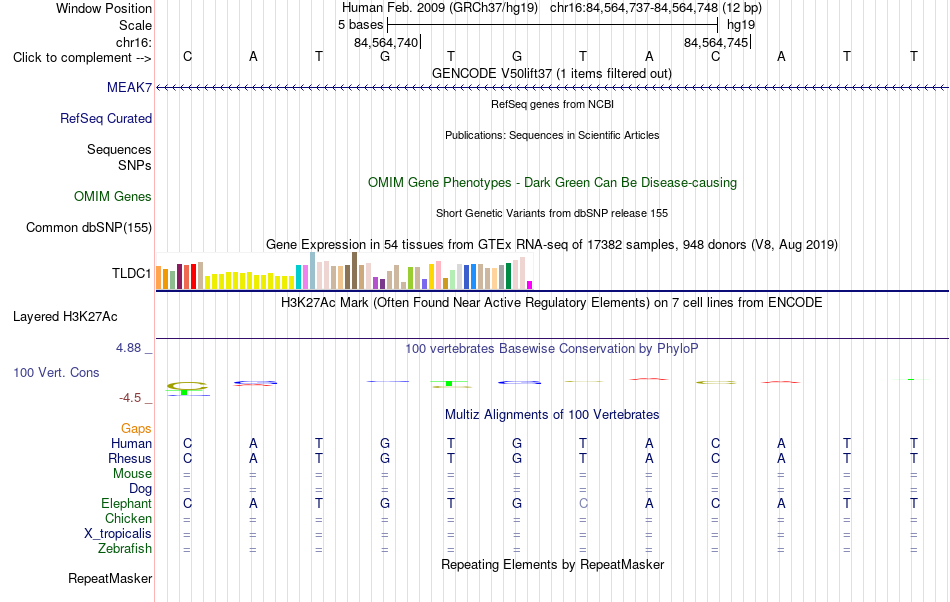Open 'Publications: Sequences in Scientific Articles' title
This screenshot has width=950, height=602.
click(x=552, y=135)
